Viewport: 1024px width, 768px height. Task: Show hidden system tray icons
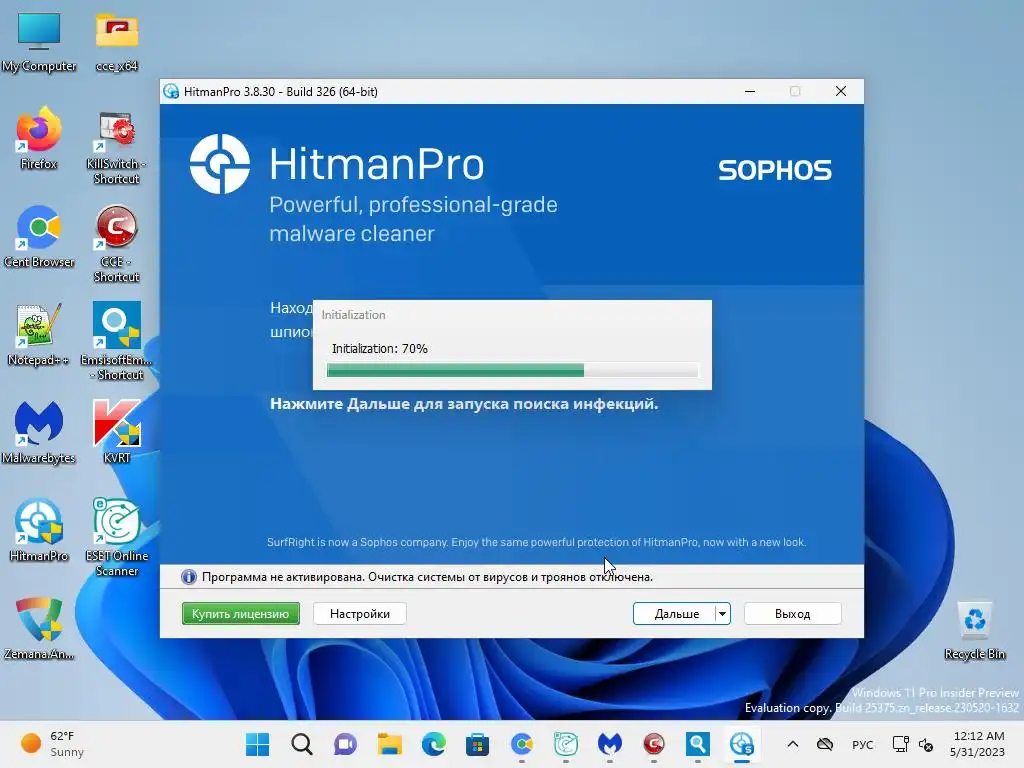[793, 744]
